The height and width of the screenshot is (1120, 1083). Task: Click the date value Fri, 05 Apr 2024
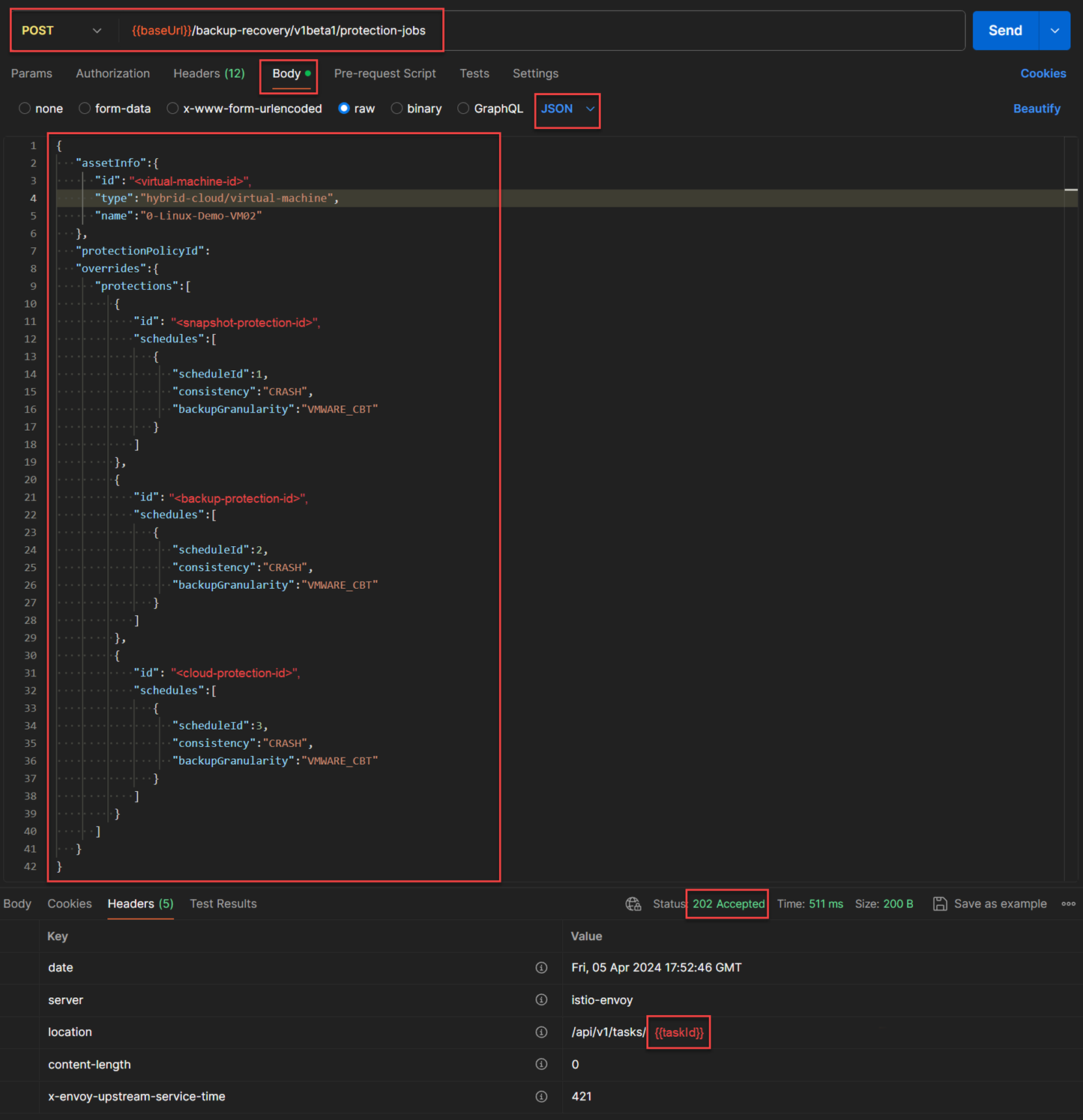tap(656, 968)
